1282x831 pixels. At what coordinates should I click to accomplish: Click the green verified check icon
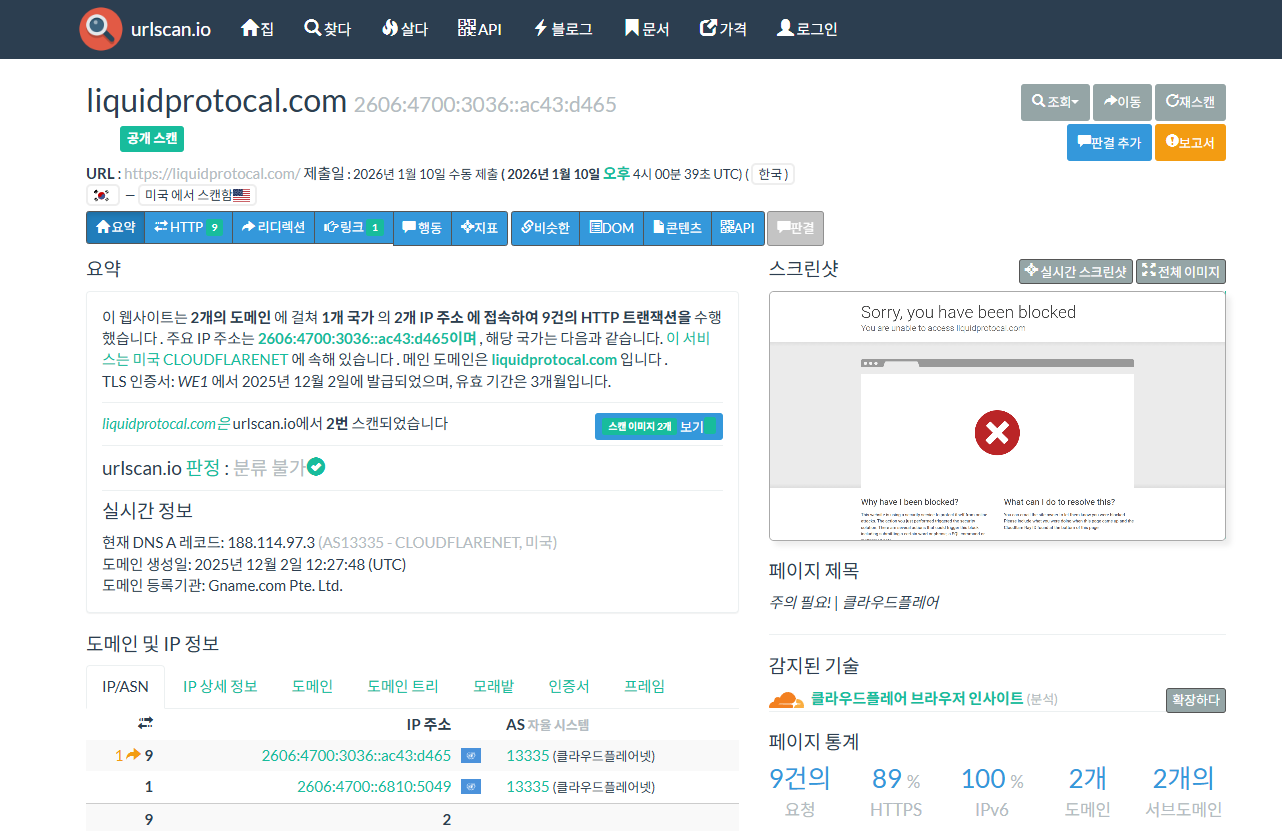click(316, 466)
